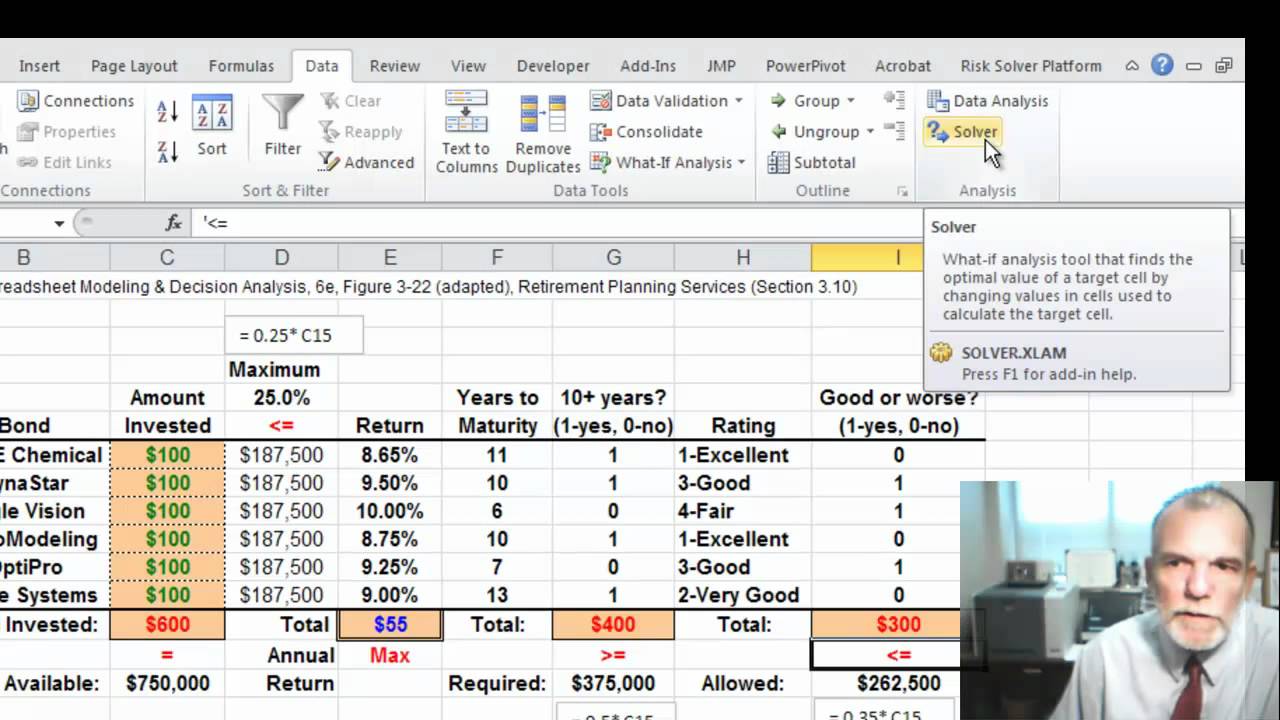This screenshot has height=720, width=1280.
Task: Open Connections manager
Action: [x=76, y=100]
